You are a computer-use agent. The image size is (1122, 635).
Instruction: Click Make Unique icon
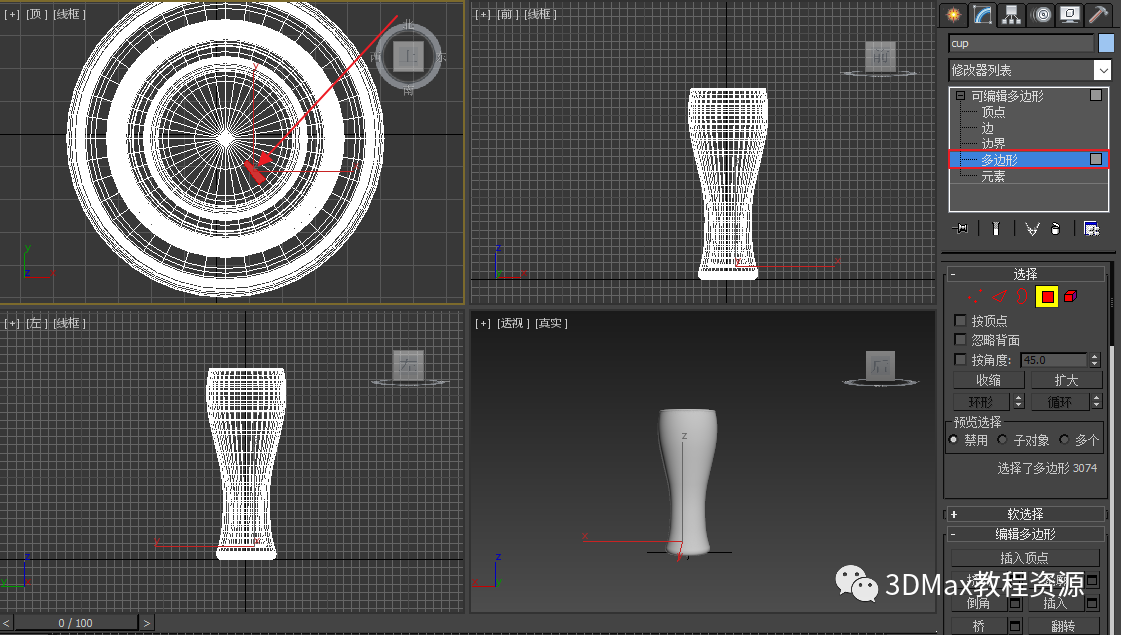pyautogui.click(x=1032, y=228)
